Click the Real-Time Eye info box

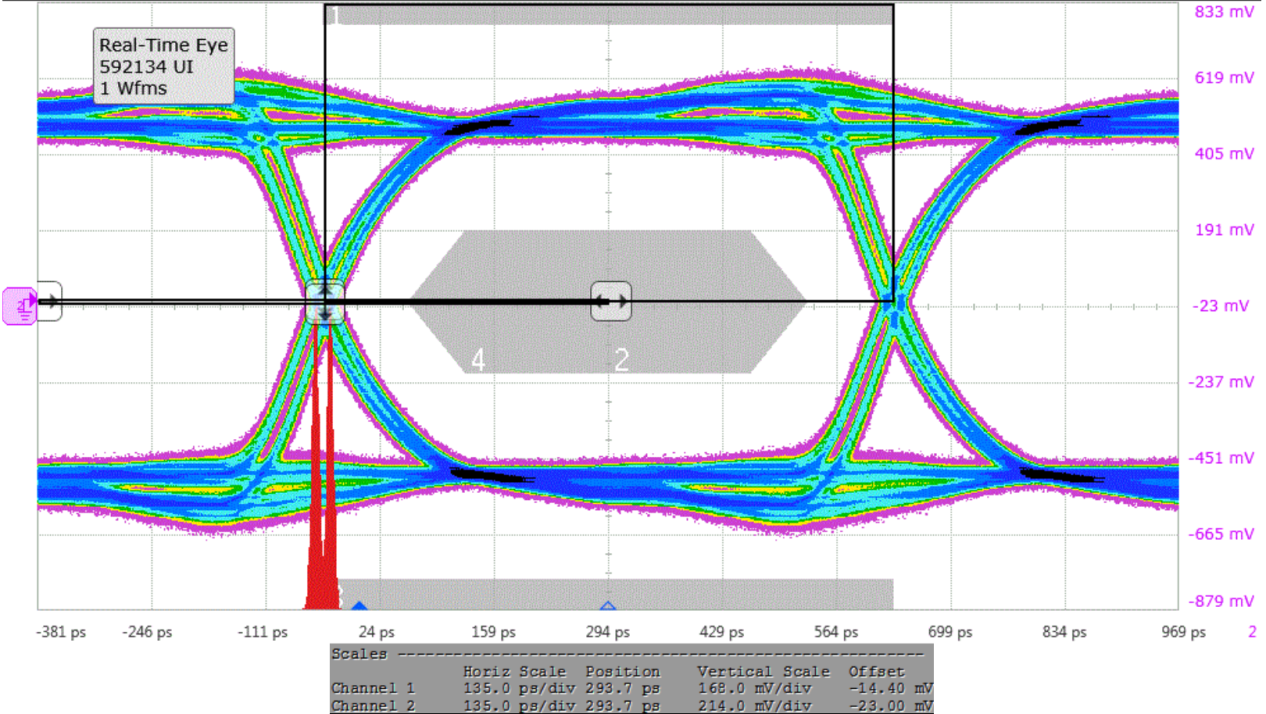(x=164, y=67)
